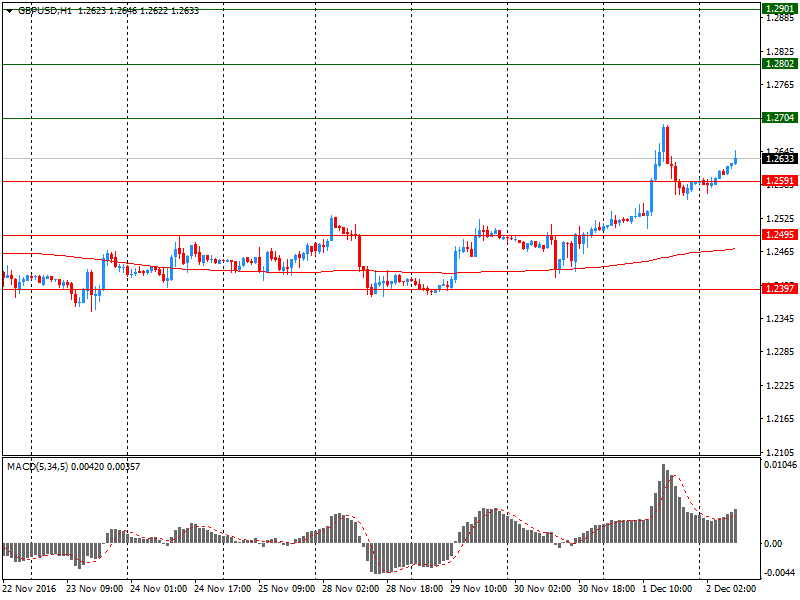This screenshot has width=800, height=600.
Task: Click the 2 Dec 02:00 time axis label
Action: tap(731, 588)
